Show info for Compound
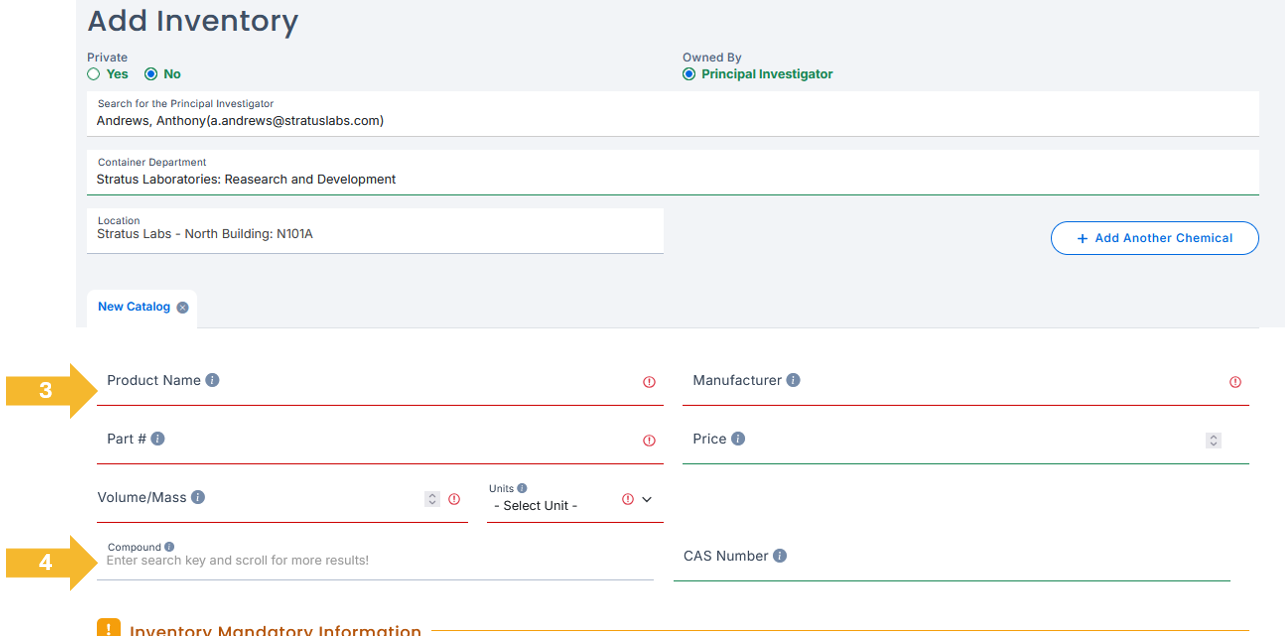The width and height of the screenshot is (1285, 638). [169, 547]
